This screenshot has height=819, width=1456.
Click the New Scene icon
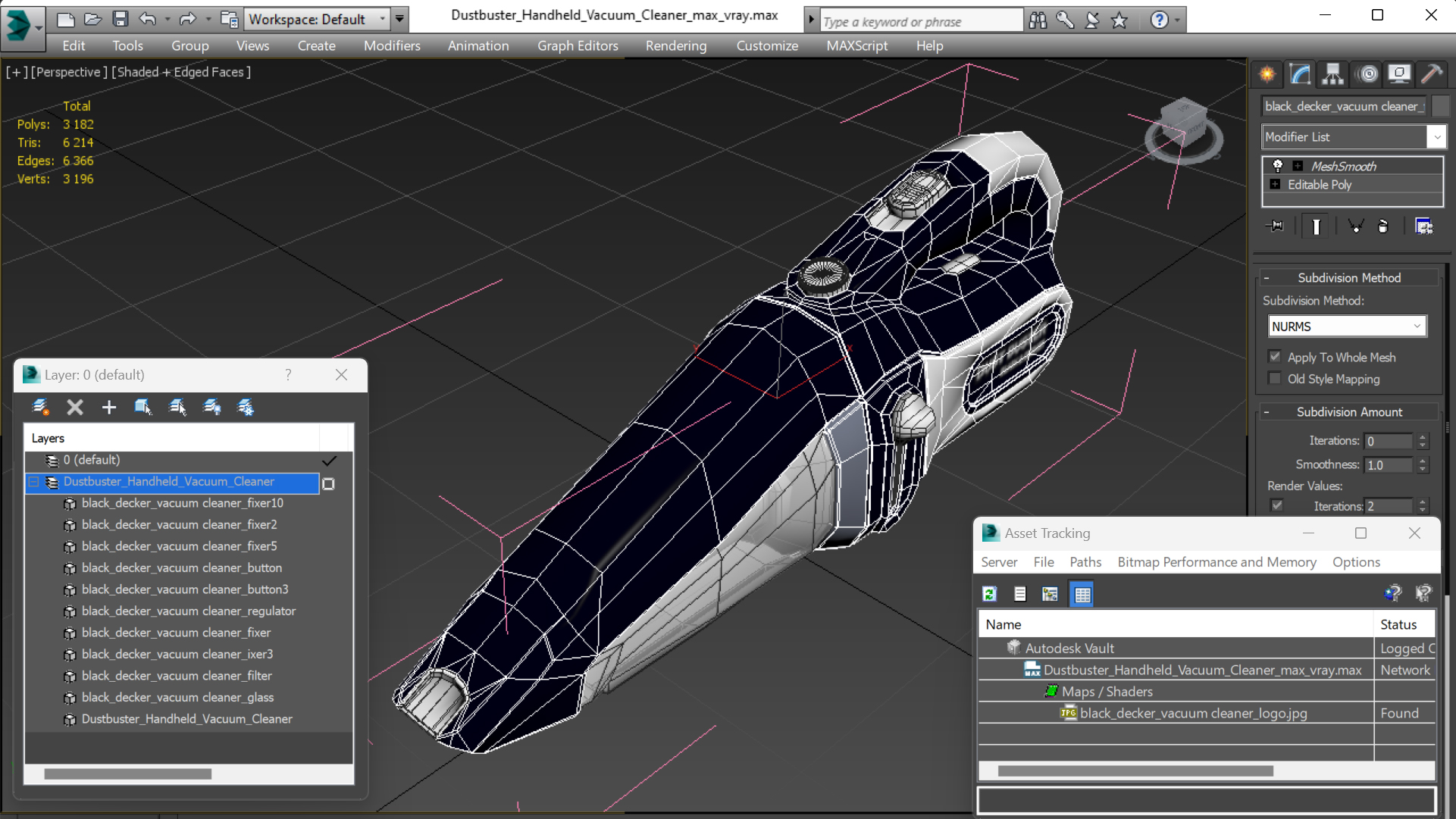(x=66, y=19)
